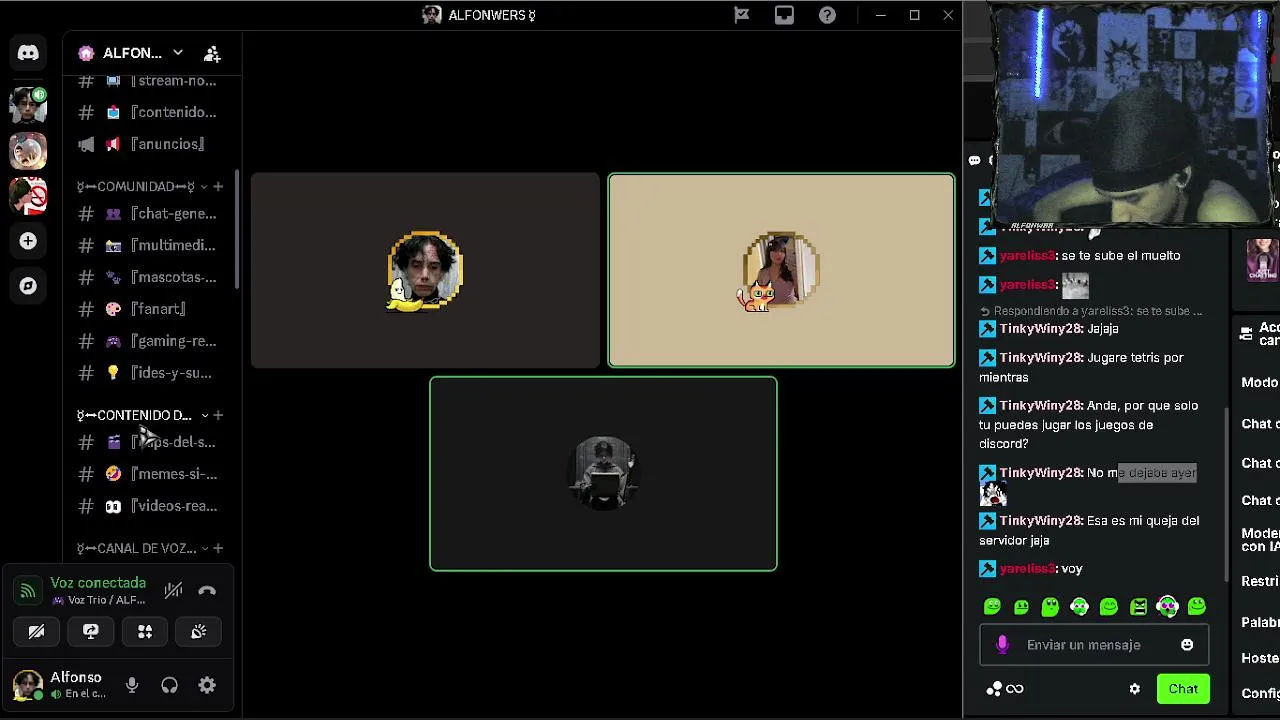The image size is (1280, 720).
Task: Open Discord inbox icon in title bar
Action: (x=784, y=15)
